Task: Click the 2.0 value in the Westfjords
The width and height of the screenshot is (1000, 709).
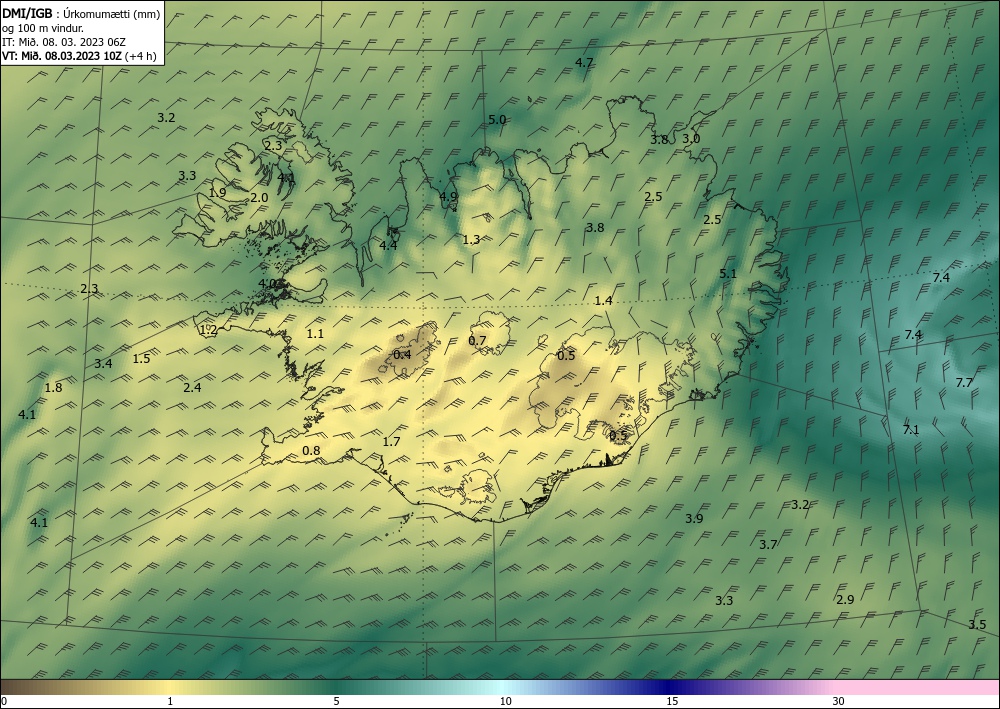Action: 259,198
